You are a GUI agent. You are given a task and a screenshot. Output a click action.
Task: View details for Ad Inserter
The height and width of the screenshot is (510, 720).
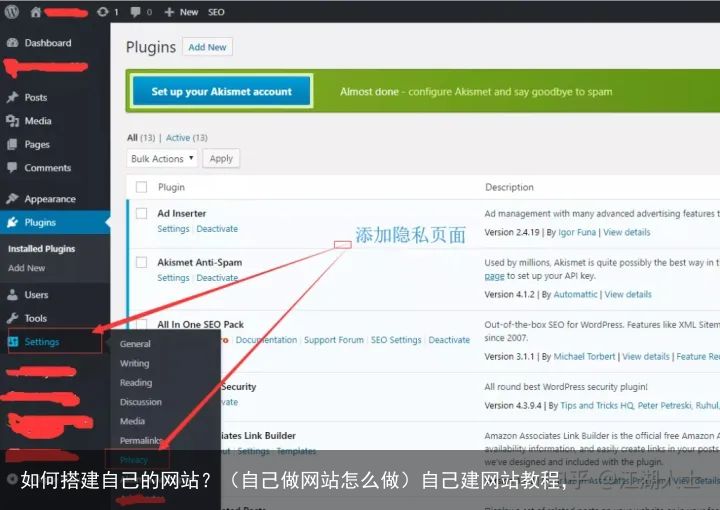(627, 232)
